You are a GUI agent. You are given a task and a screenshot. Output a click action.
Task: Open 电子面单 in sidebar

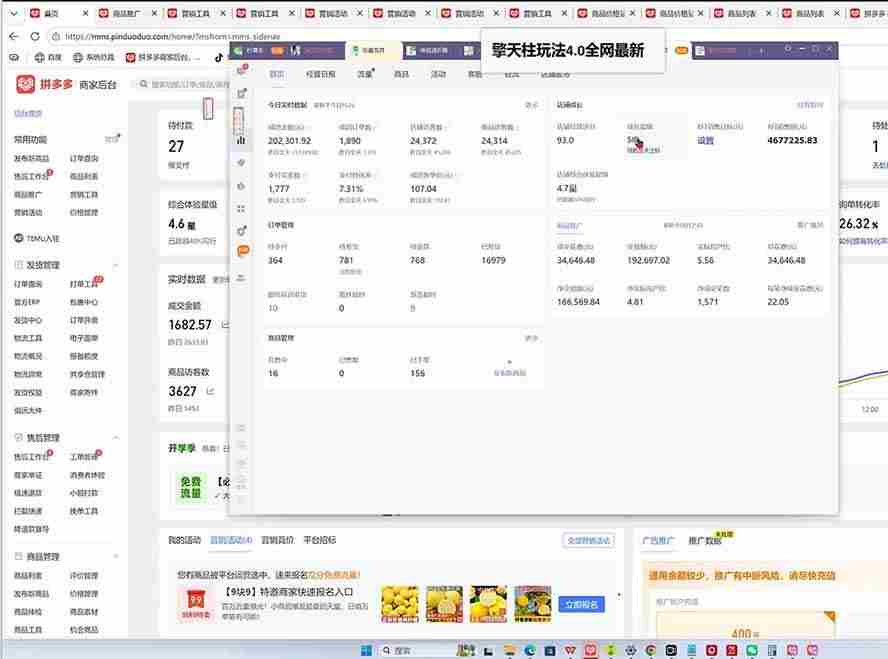tap(84, 338)
